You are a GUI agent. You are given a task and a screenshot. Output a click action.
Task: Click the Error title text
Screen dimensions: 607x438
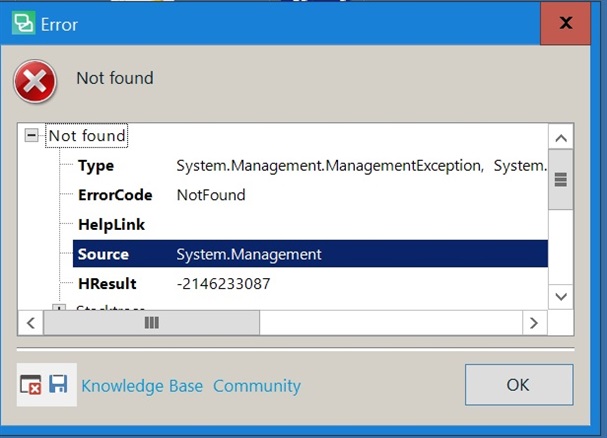click(59, 25)
